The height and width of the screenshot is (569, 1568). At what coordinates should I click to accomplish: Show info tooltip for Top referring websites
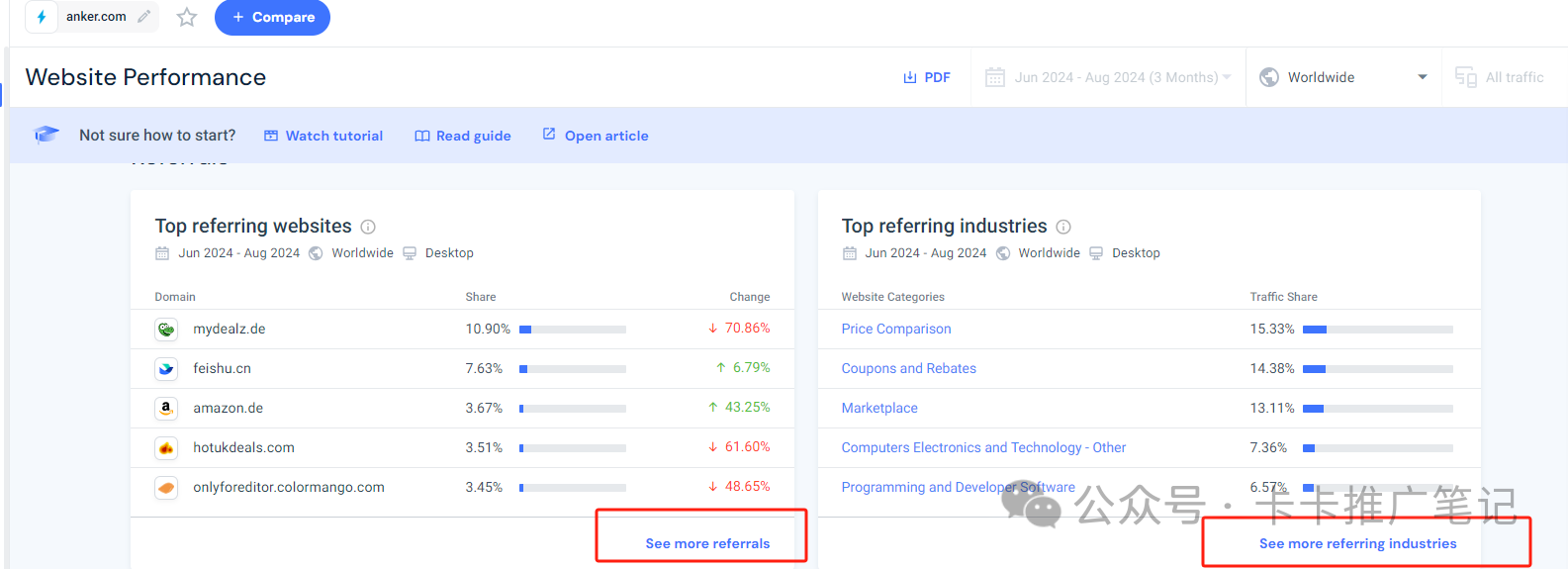click(368, 227)
